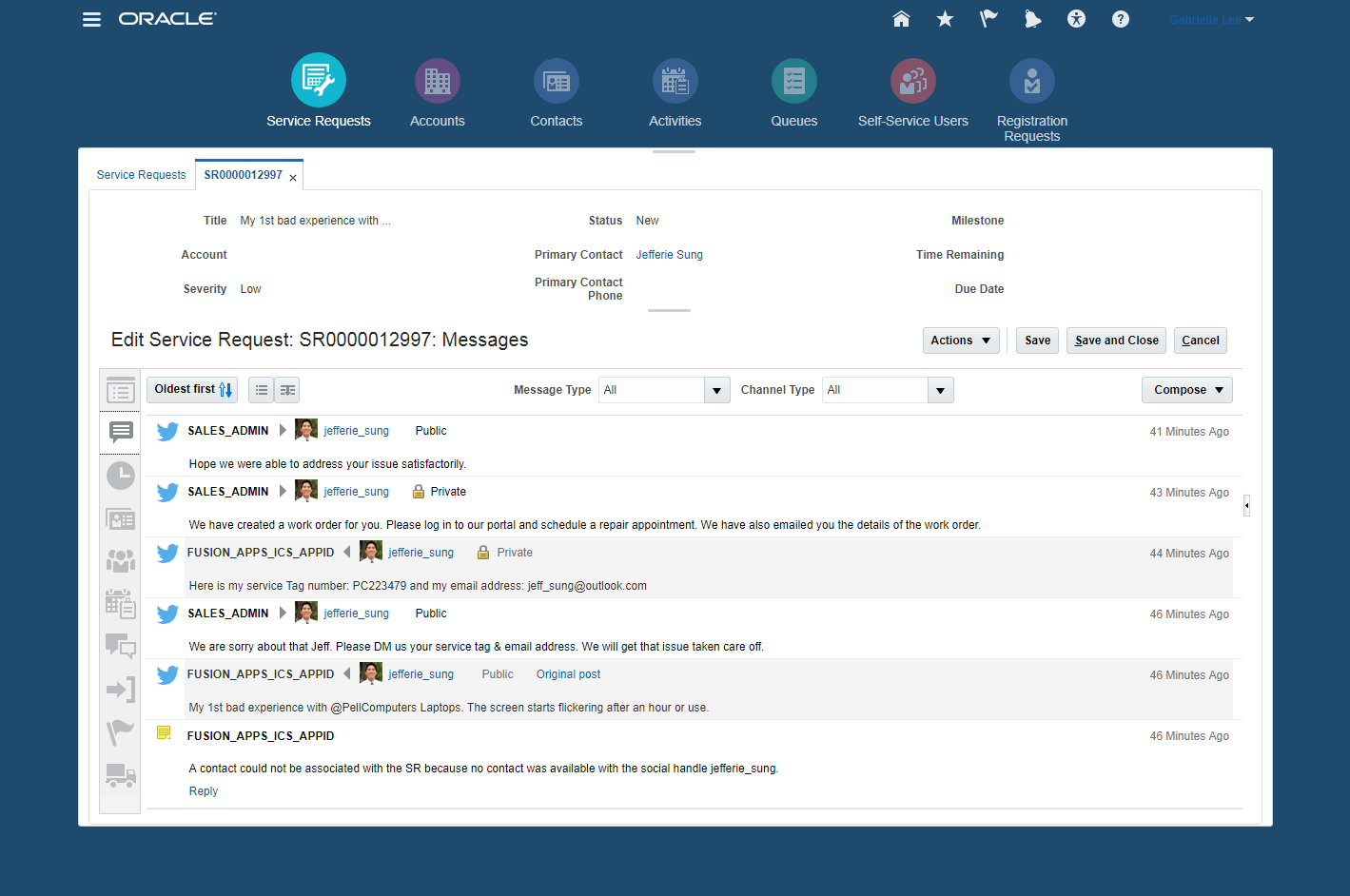This screenshot has width=1350, height=896.
Task: Toggle the Oldest first sort order
Action: (192, 390)
